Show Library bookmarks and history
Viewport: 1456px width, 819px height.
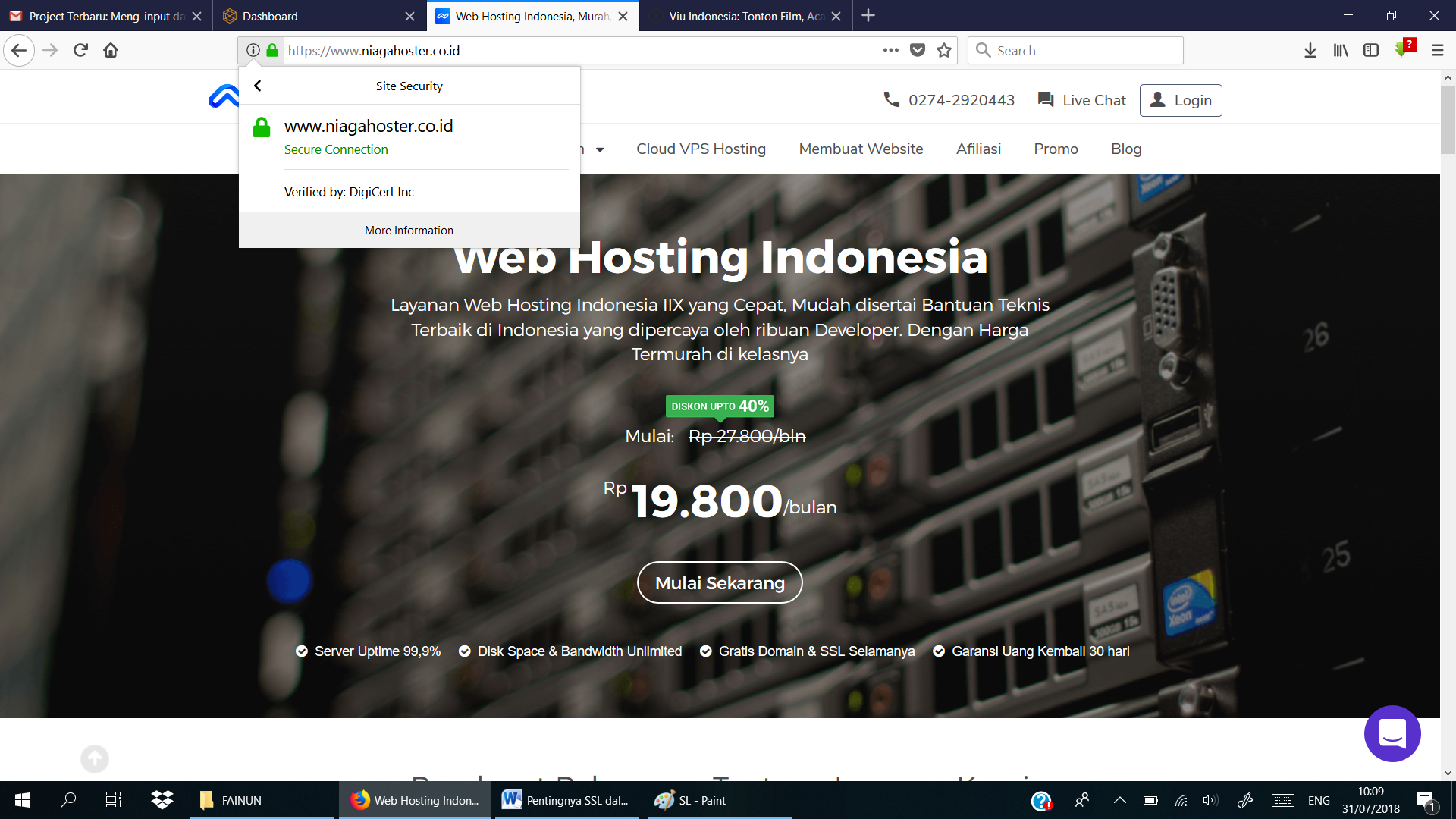pos(1340,50)
